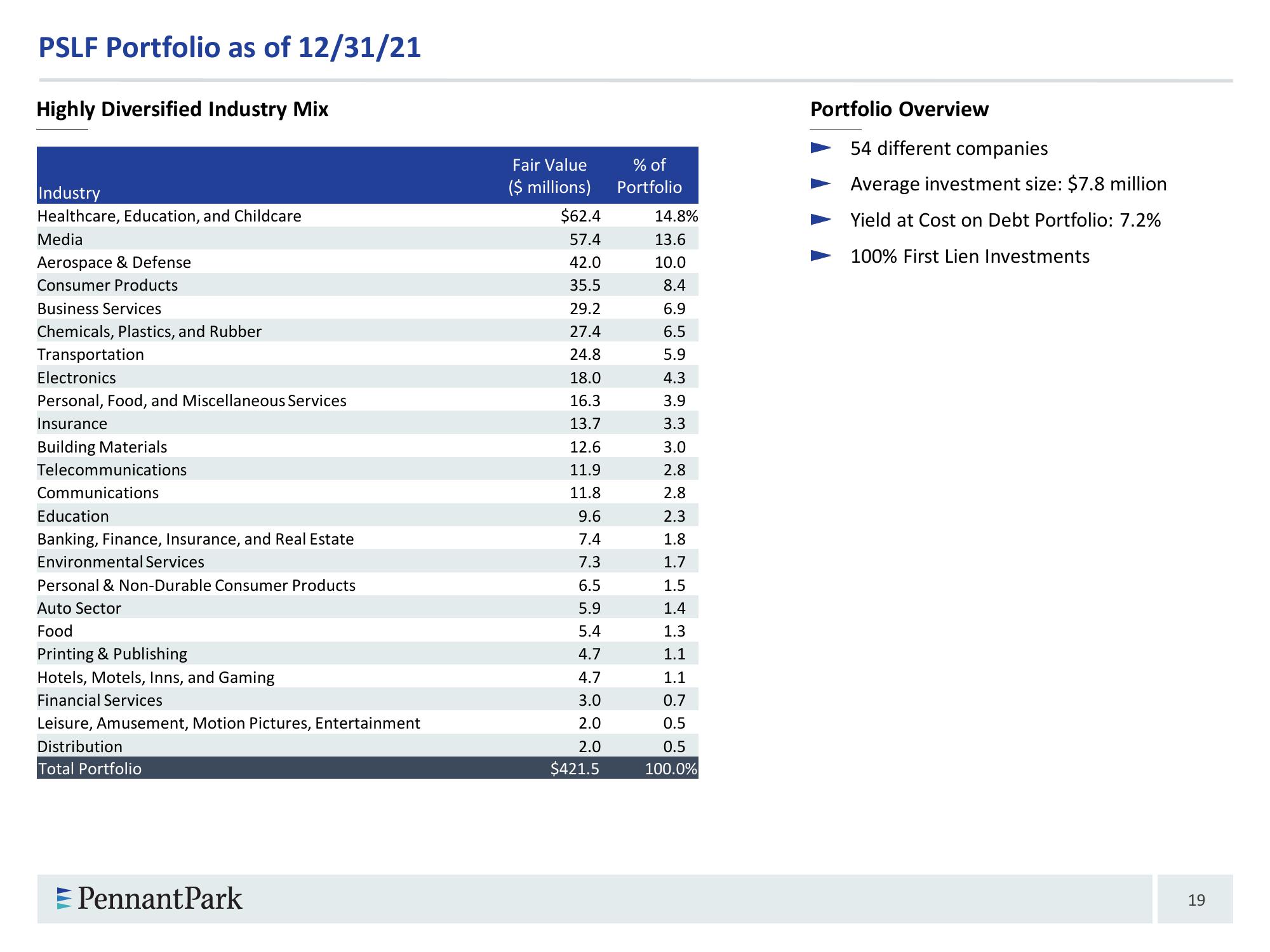
Task: Click the 14.8% portfolio percentage cell
Action: click(676, 216)
